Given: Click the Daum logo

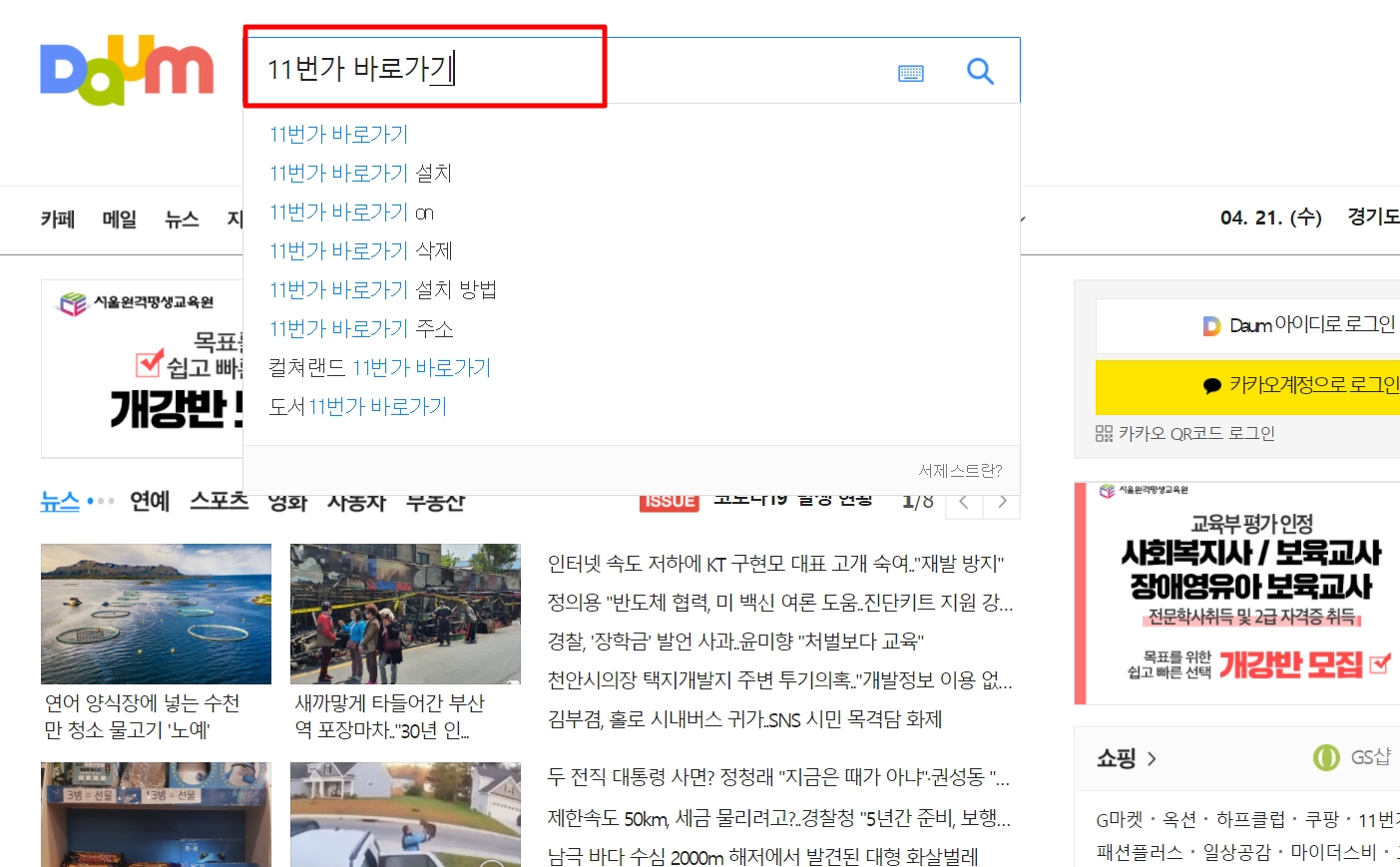Looking at the screenshot, I should (x=127, y=70).
